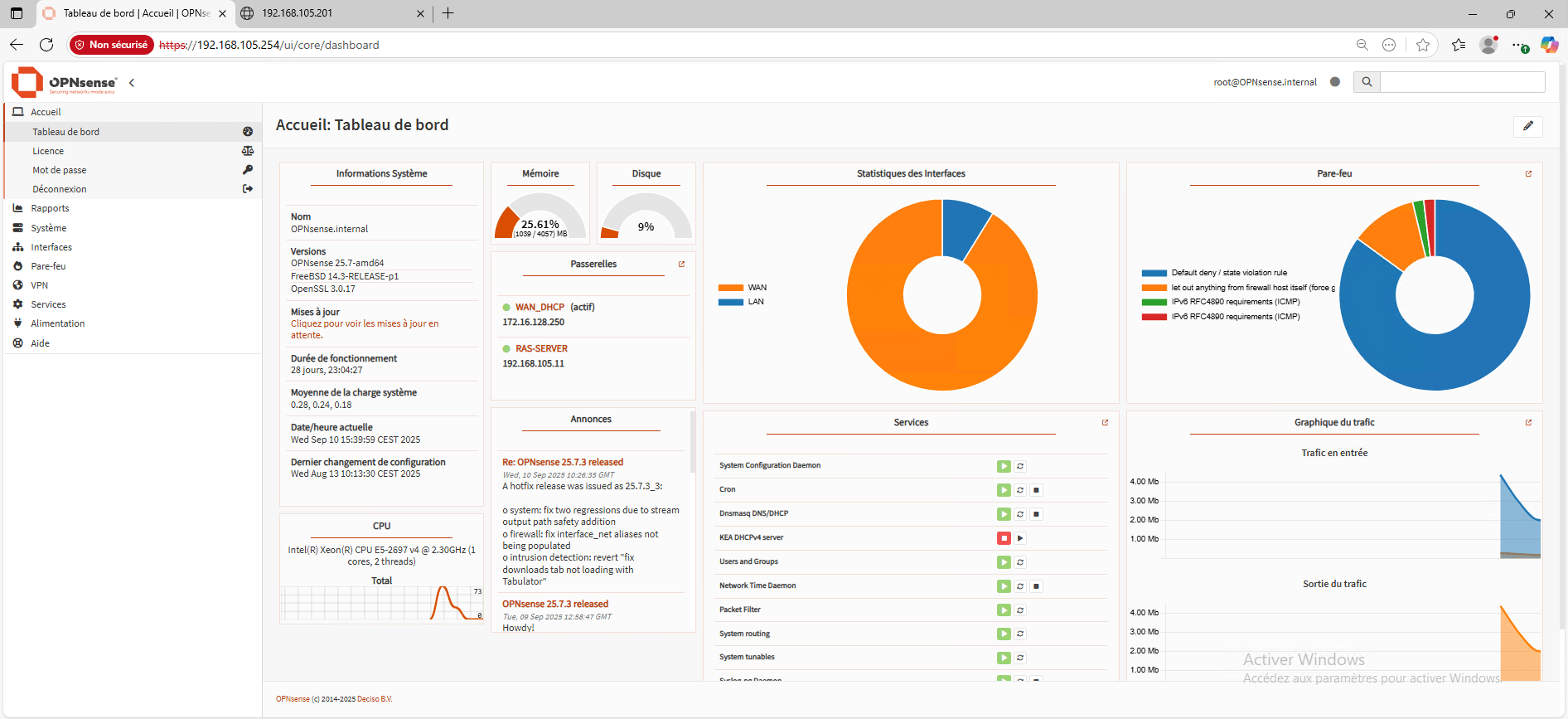The image size is (1568, 719).
Task: Select Déconnexion in the sidebar
Action: click(x=60, y=189)
